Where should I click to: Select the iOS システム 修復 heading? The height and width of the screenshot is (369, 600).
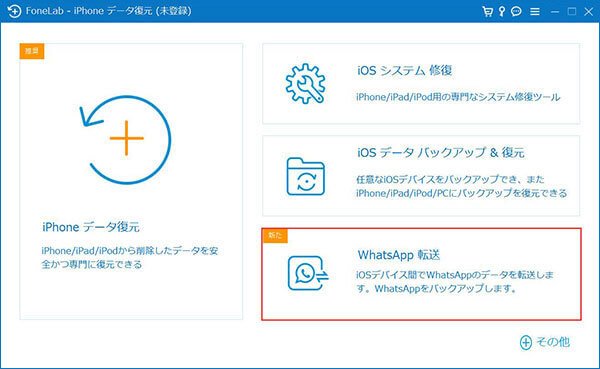pyautogui.click(x=404, y=70)
